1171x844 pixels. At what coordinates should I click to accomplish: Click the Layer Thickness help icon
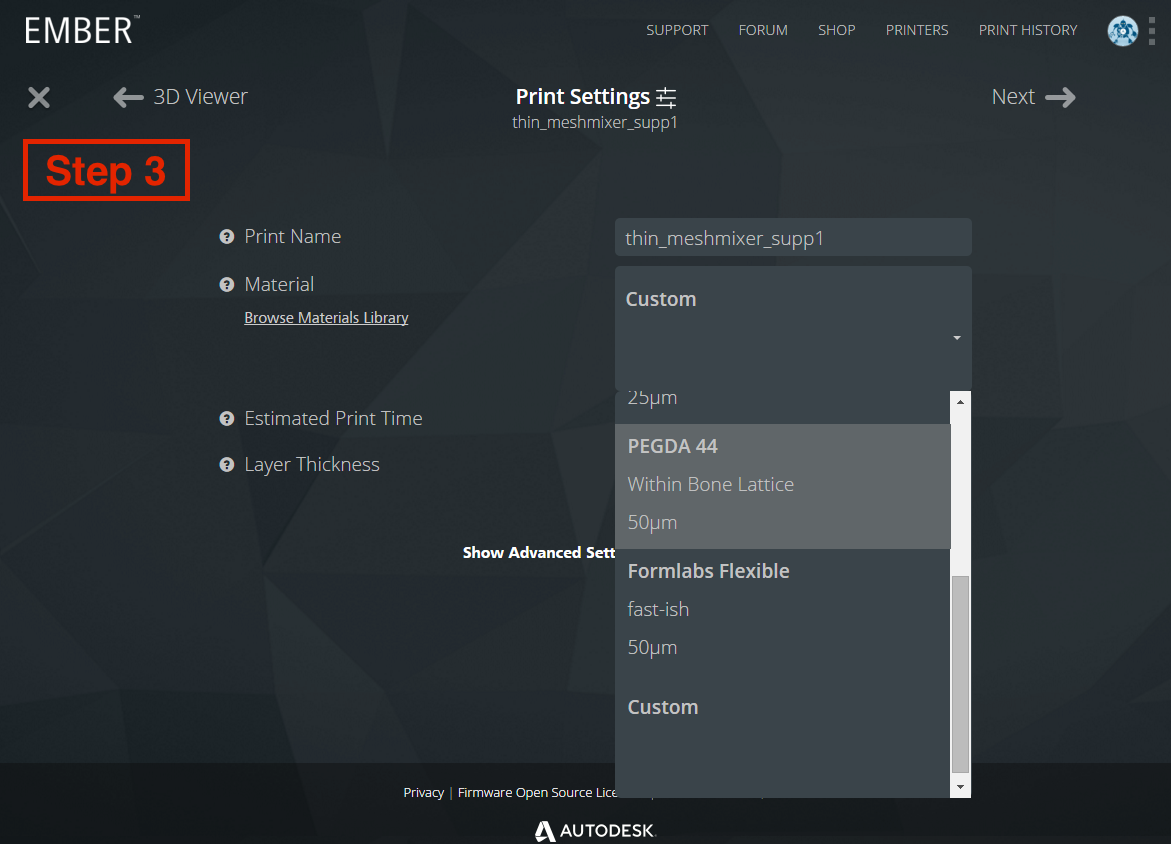pyautogui.click(x=227, y=465)
